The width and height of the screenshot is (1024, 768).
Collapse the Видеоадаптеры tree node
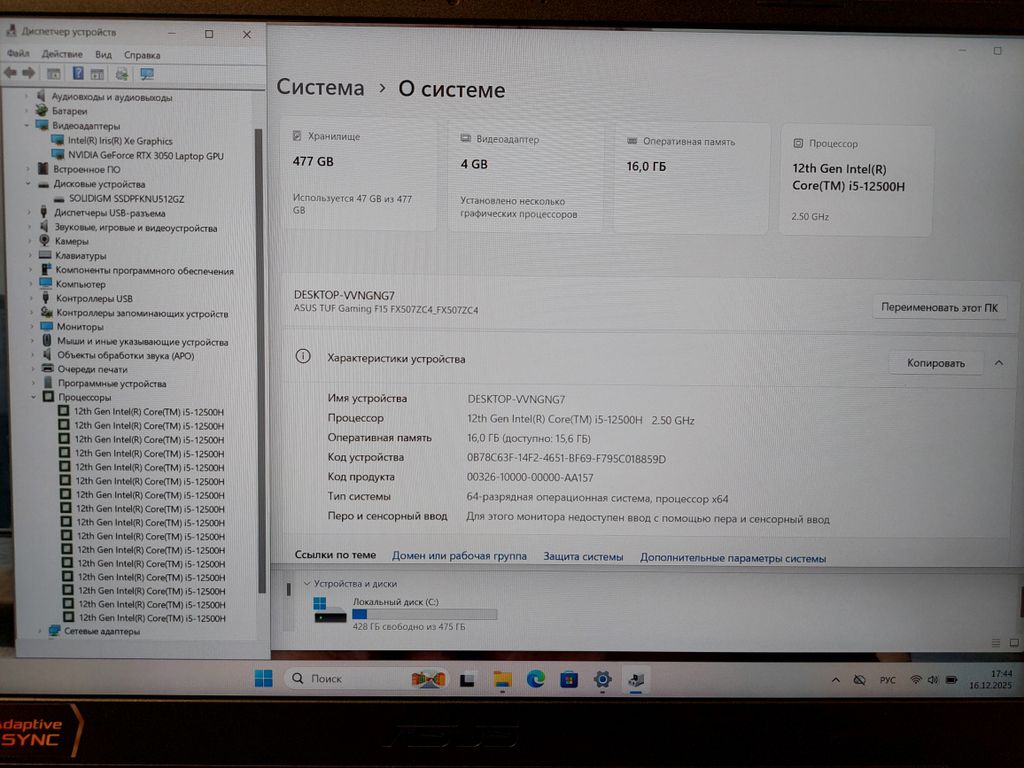[27, 126]
